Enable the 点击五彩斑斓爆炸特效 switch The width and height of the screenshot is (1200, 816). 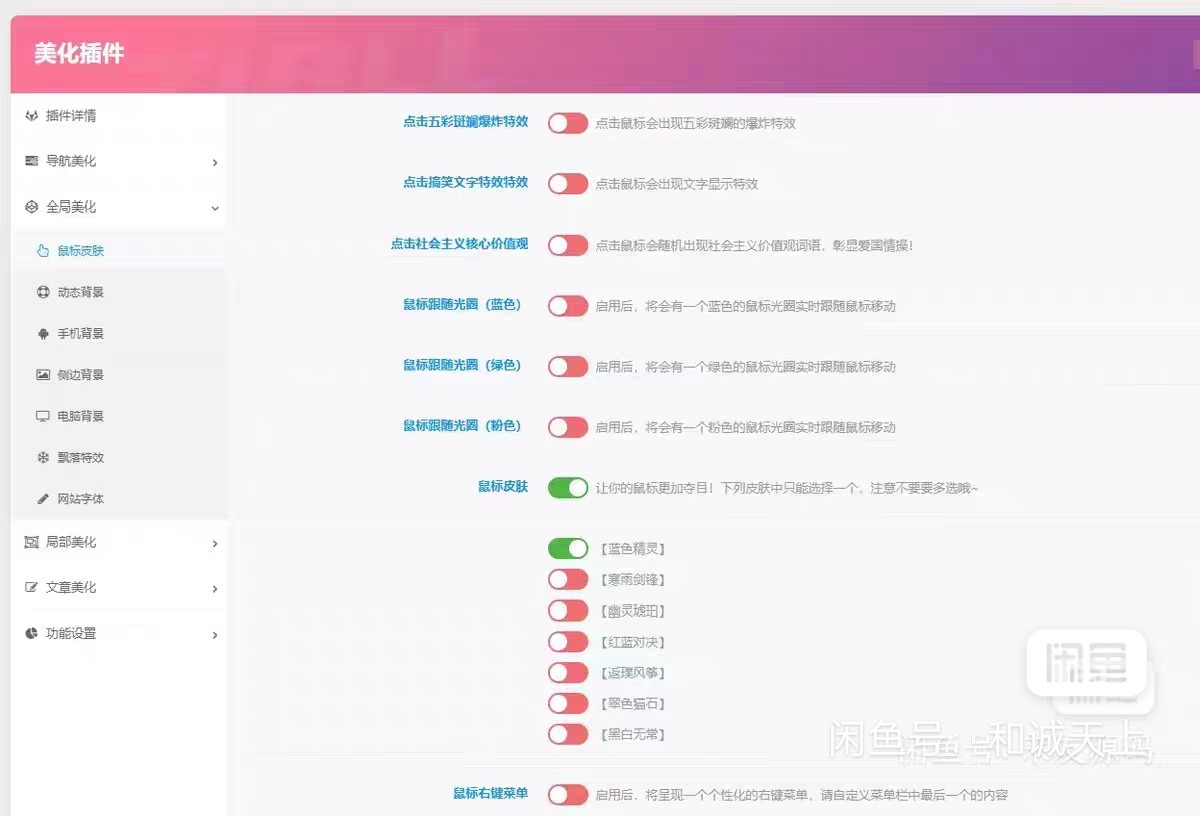pos(567,122)
